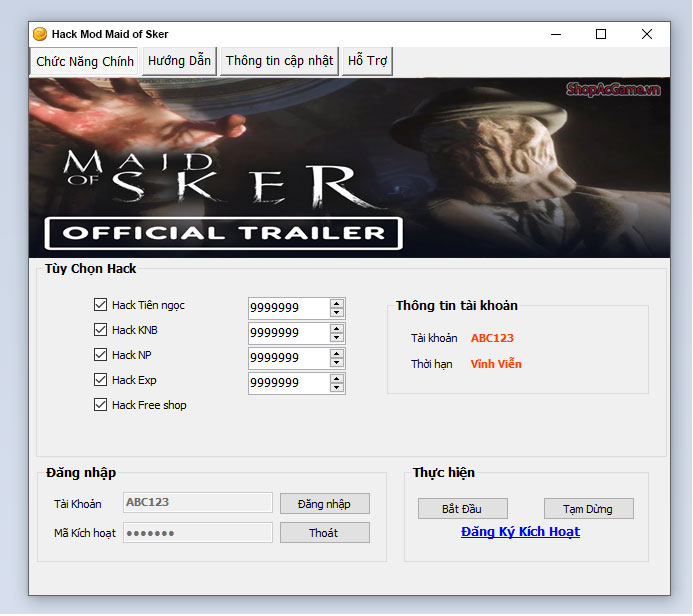
Task: Close the Hack Mod Maid of Sker window
Action: coord(647,34)
